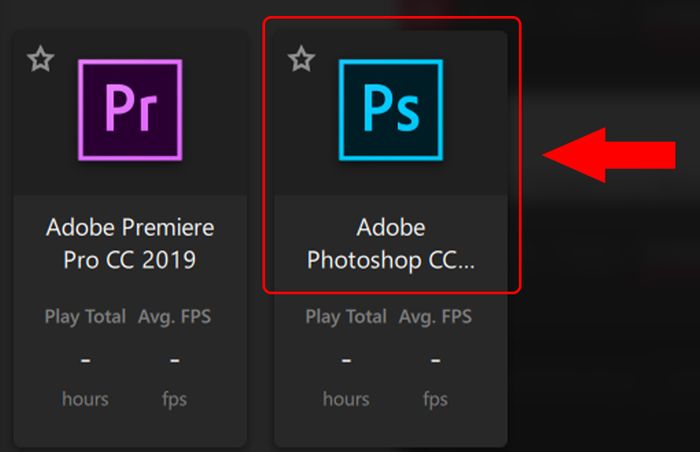700x452 pixels.
Task: Click the Adobe Premiere Pro Pr icon
Action: pyautogui.click(x=130, y=110)
